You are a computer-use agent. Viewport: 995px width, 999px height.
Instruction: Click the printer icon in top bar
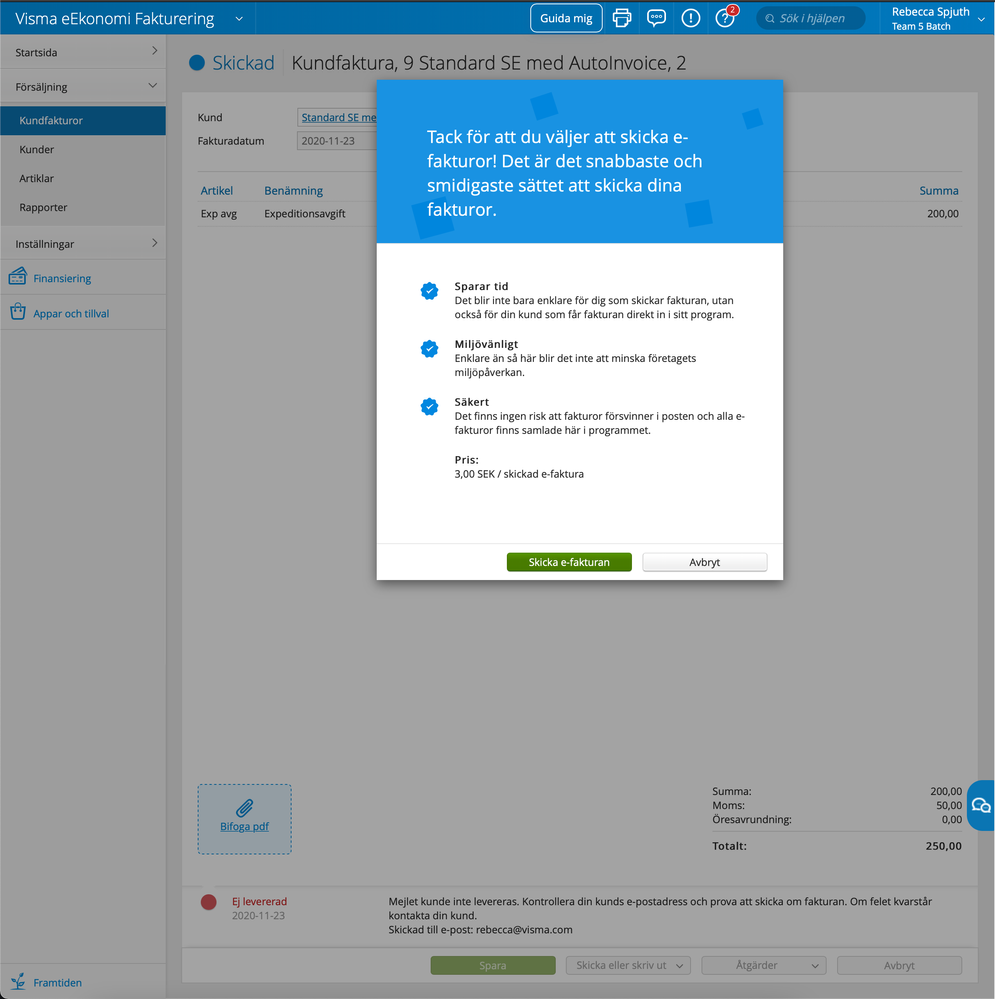coord(622,18)
